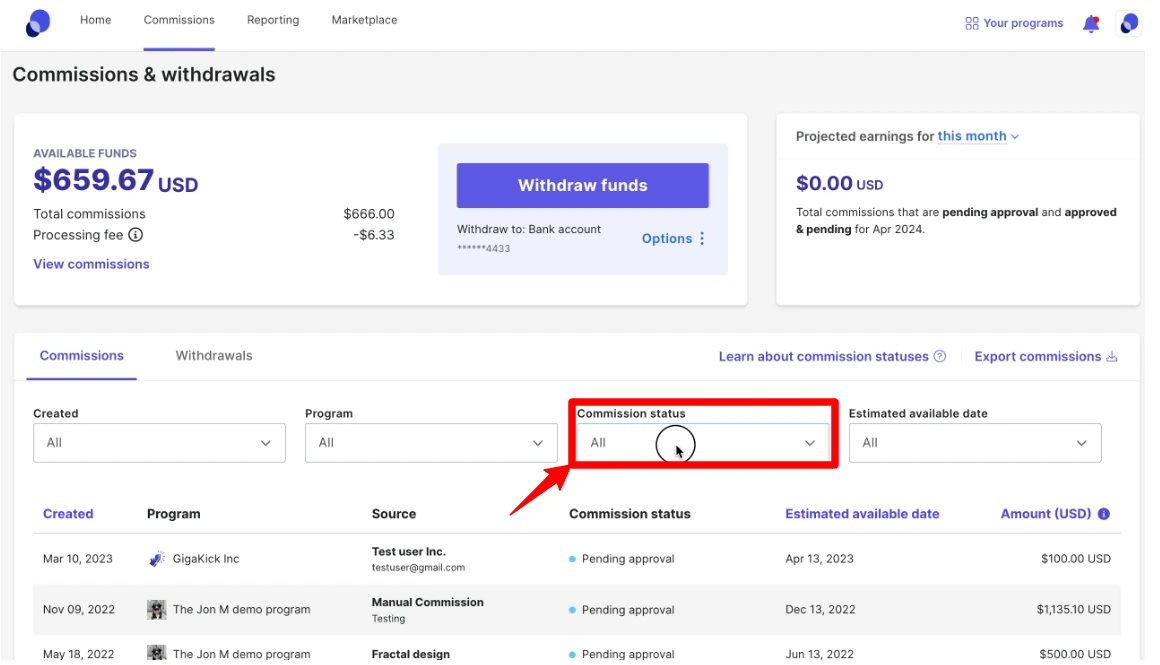1160x665 pixels.
Task: Click the GigaKick Inc program logo
Action: coord(157,559)
